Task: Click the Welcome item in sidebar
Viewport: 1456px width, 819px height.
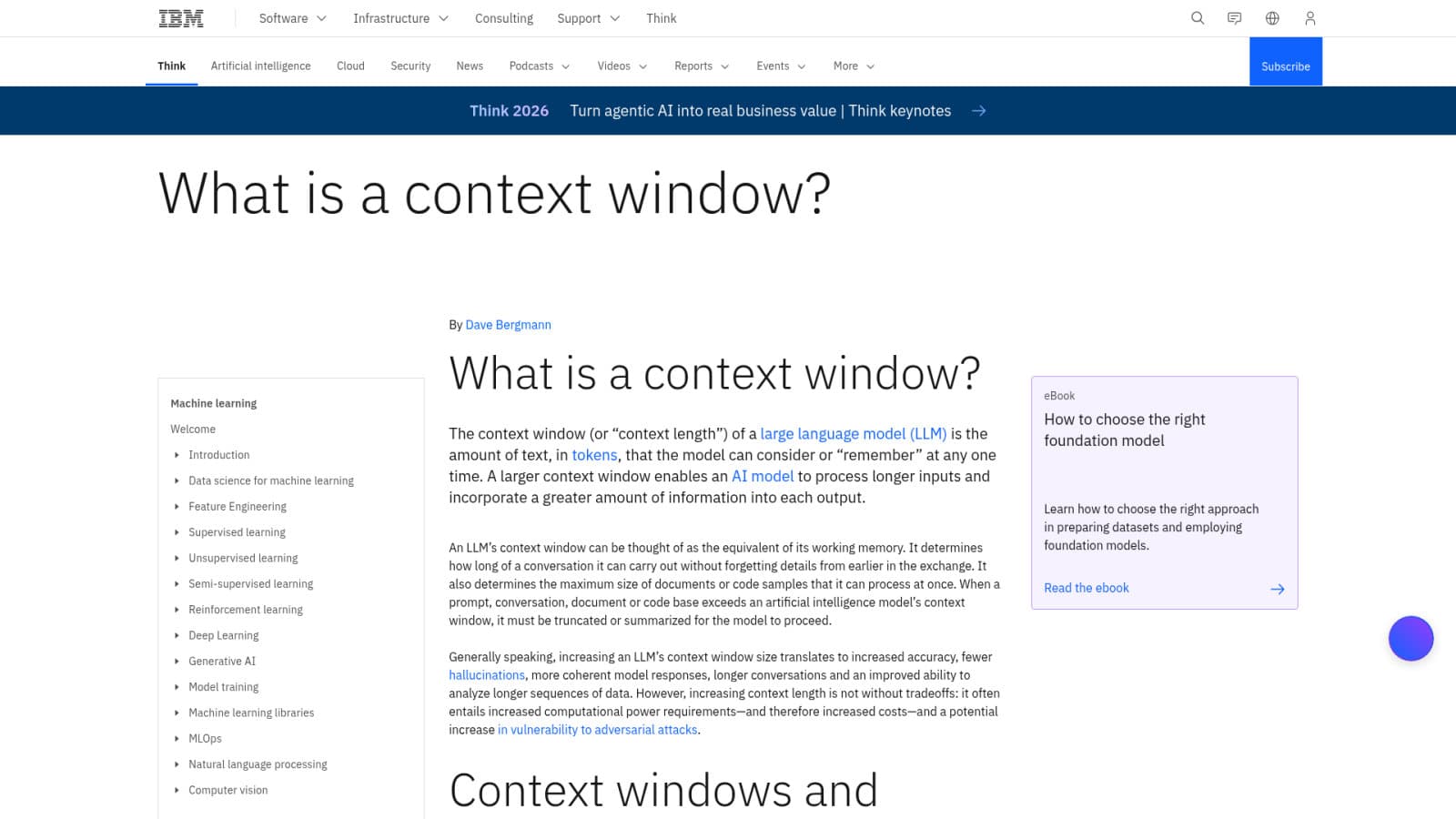Action: pyautogui.click(x=193, y=430)
